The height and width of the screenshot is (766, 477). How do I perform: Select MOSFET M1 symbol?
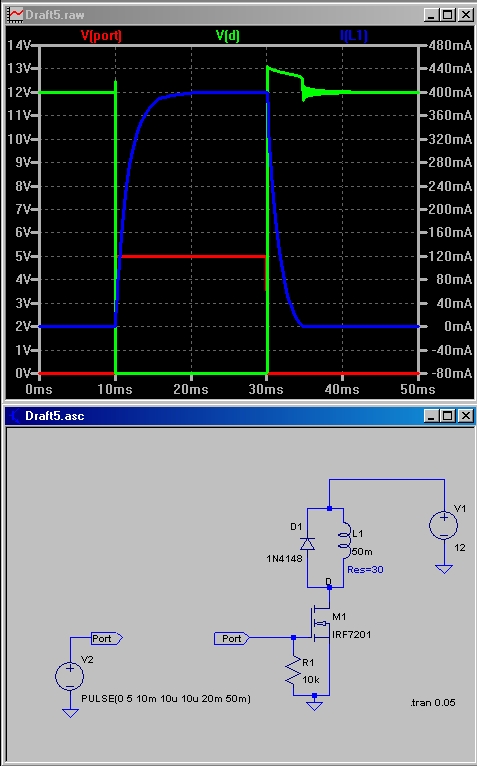pyautogui.click(x=320, y=623)
